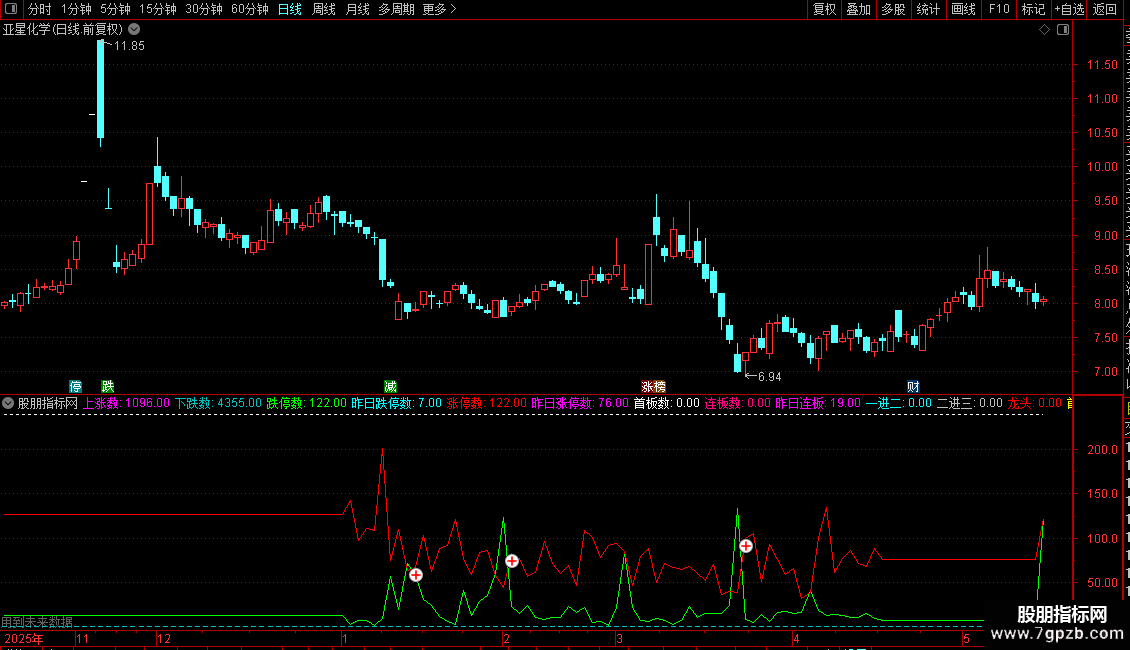Screen dimensions: 1130x650
Task: Toggle 复权 price adjustment
Action: point(824,9)
